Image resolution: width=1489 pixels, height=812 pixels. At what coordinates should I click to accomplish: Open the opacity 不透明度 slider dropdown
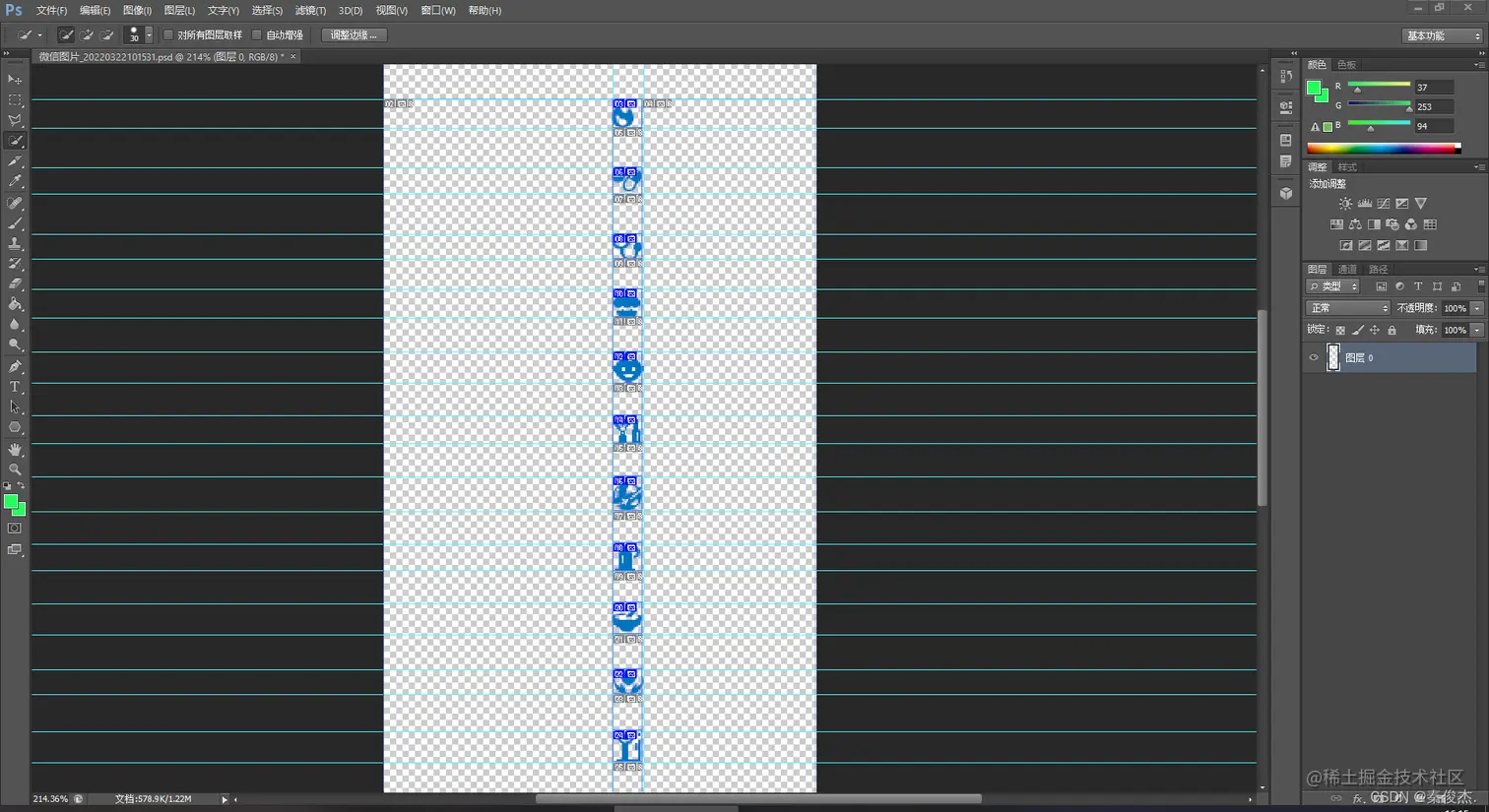1477,308
